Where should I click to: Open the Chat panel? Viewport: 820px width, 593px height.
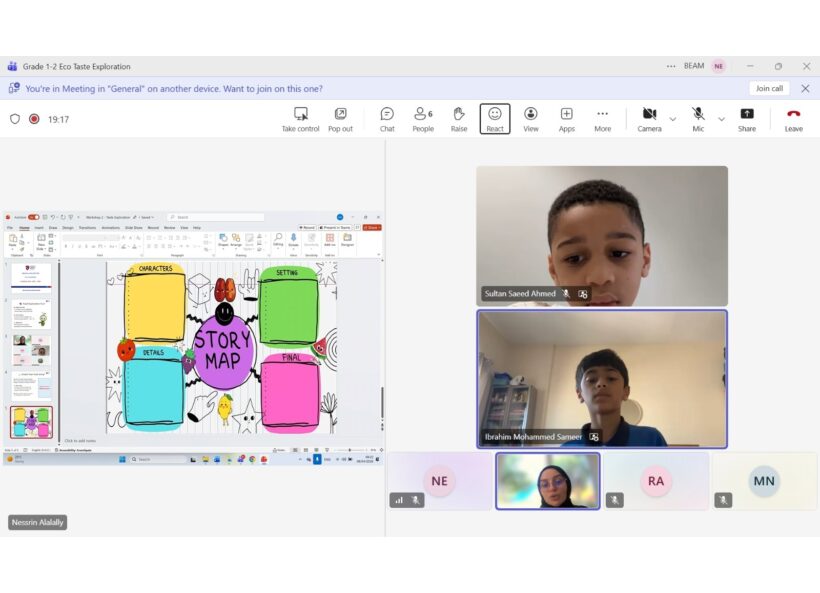[387, 118]
